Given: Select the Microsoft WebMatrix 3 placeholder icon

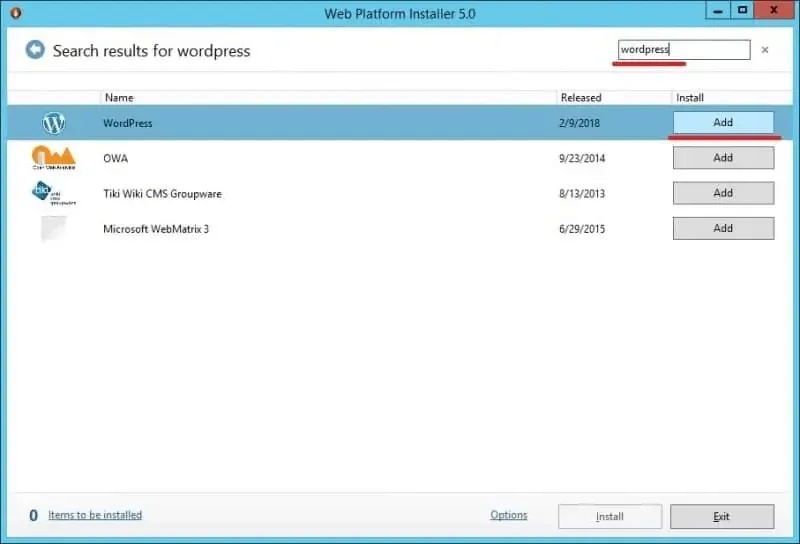Looking at the screenshot, I should pyautogui.click(x=54, y=228).
